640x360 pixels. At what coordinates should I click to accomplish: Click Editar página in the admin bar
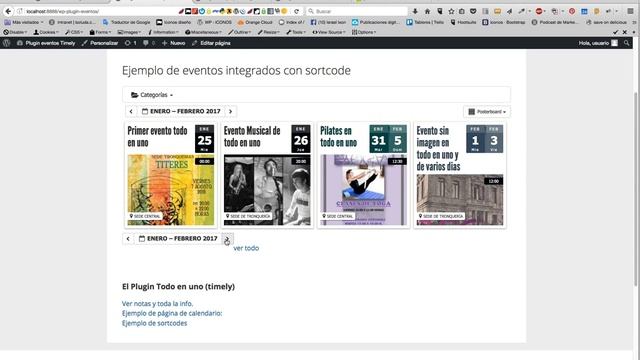coord(211,43)
